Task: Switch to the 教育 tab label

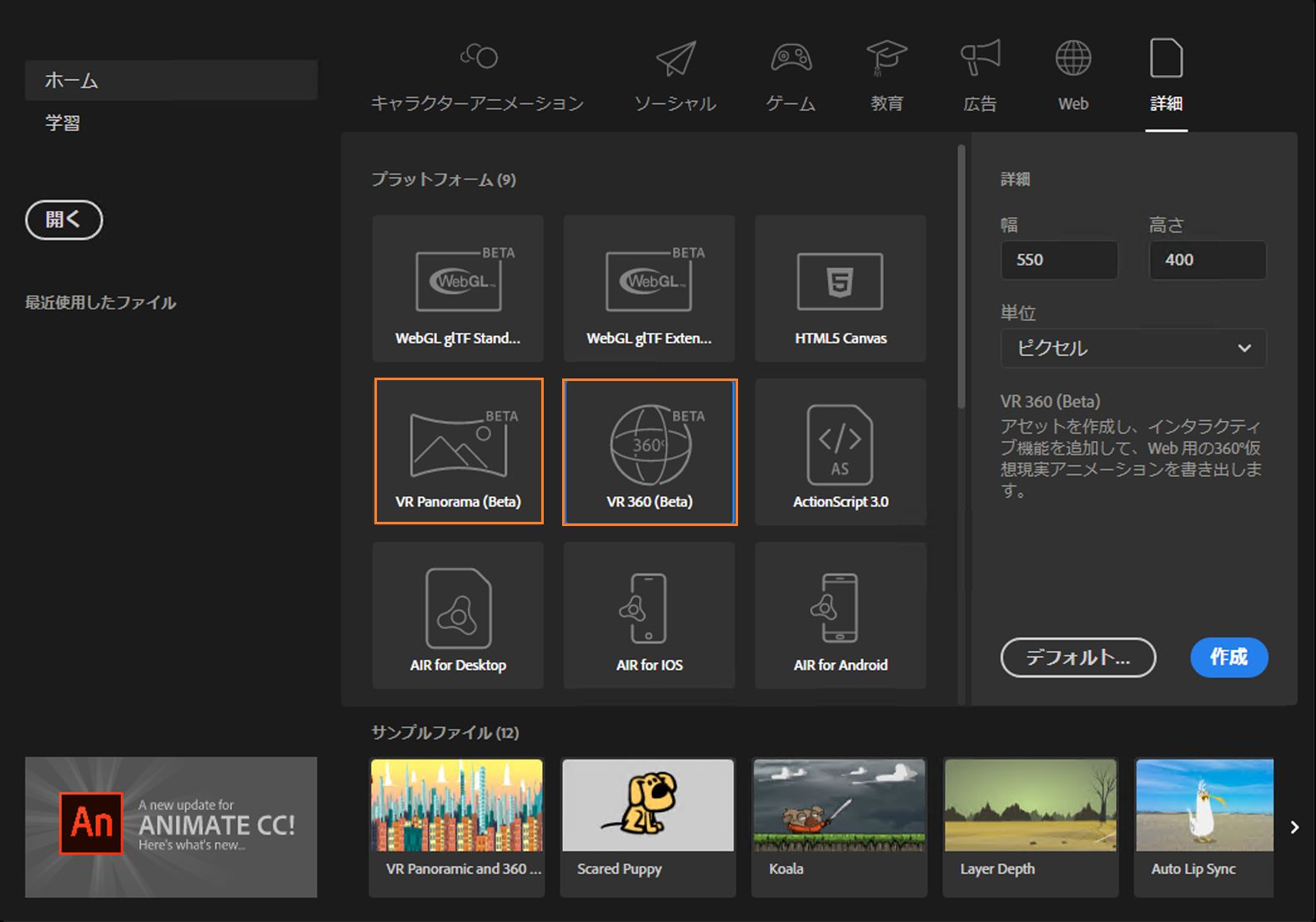Action: pyautogui.click(x=887, y=103)
